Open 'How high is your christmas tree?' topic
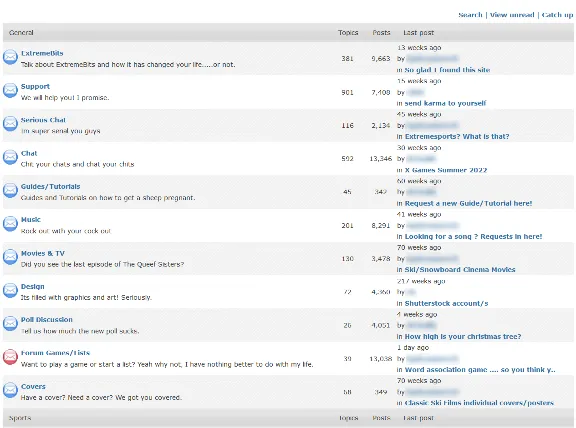The width and height of the screenshot is (576, 428). 462,337
